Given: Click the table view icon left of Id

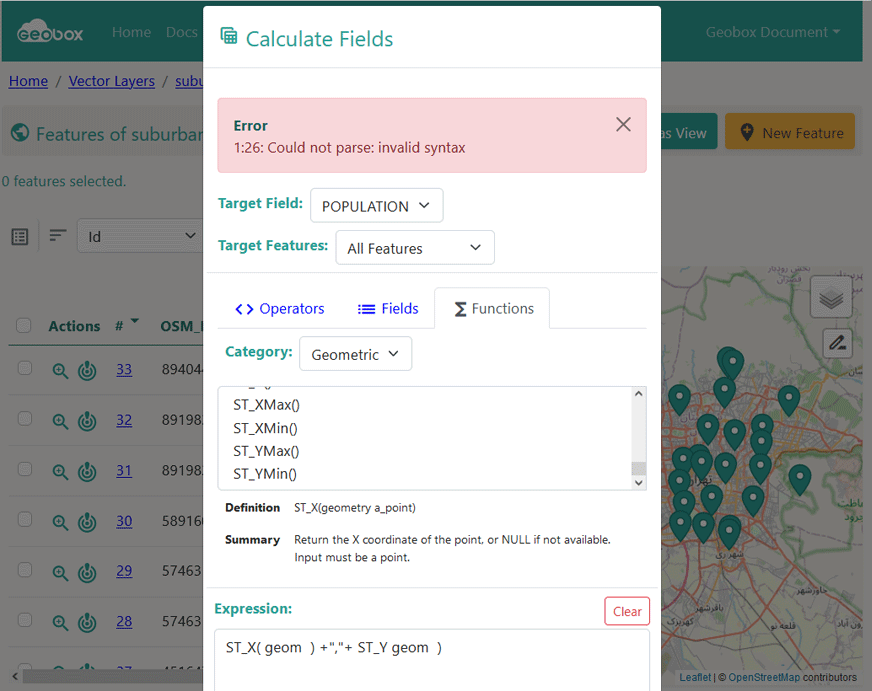Looking at the screenshot, I should (x=20, y=237).
